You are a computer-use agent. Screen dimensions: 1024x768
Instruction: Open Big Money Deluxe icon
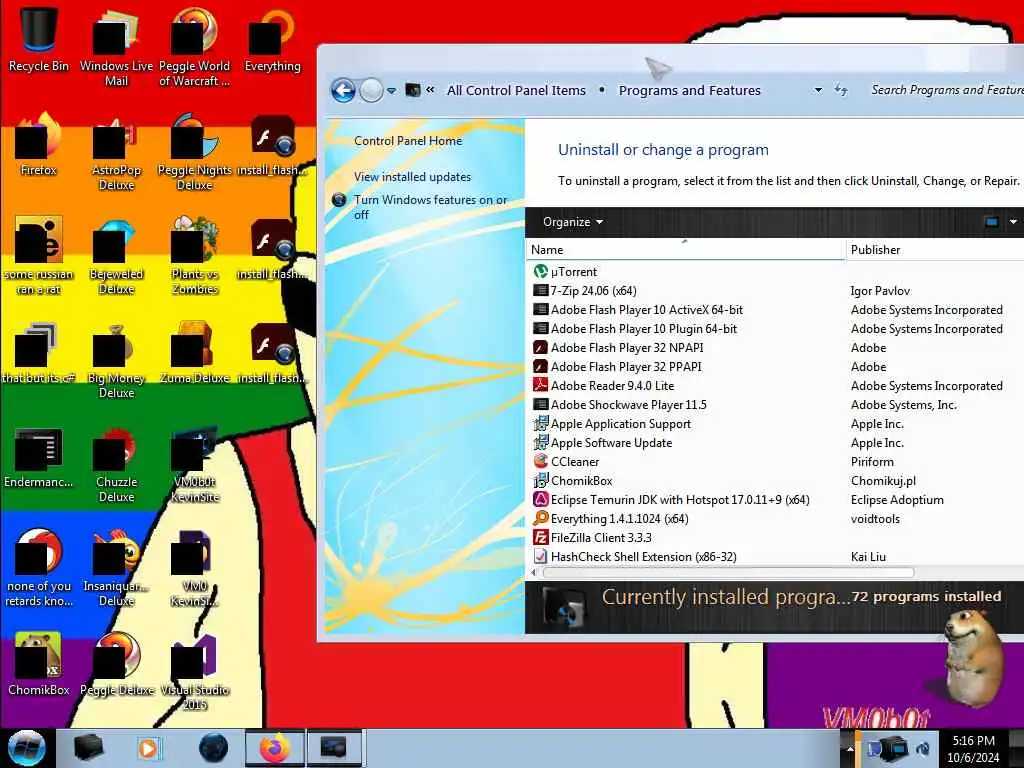pyautogui.click(x=116, y=360)
